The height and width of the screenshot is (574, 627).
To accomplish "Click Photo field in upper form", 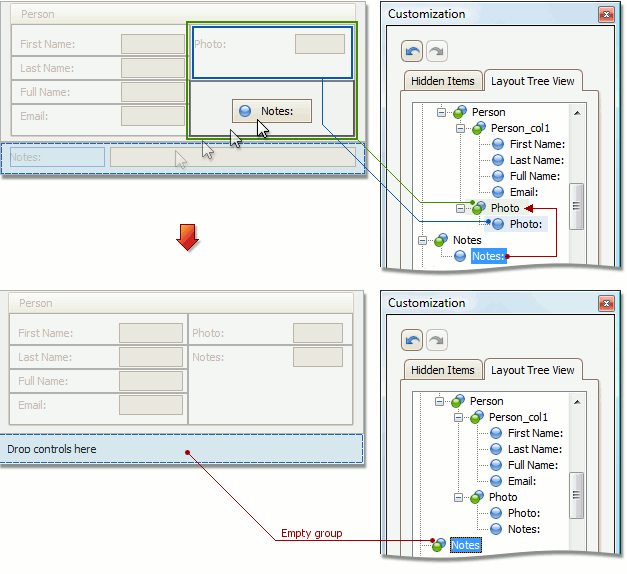I will [320, 44].
